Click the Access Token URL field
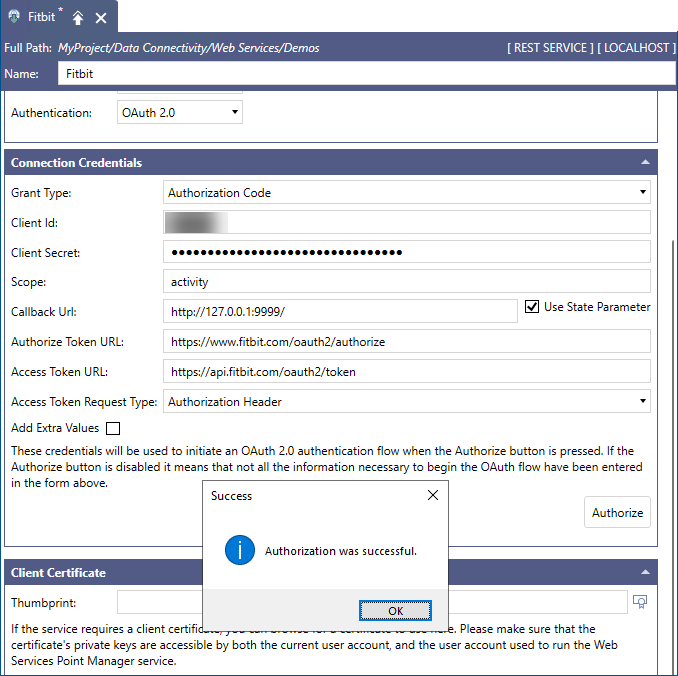 [406, 371]
